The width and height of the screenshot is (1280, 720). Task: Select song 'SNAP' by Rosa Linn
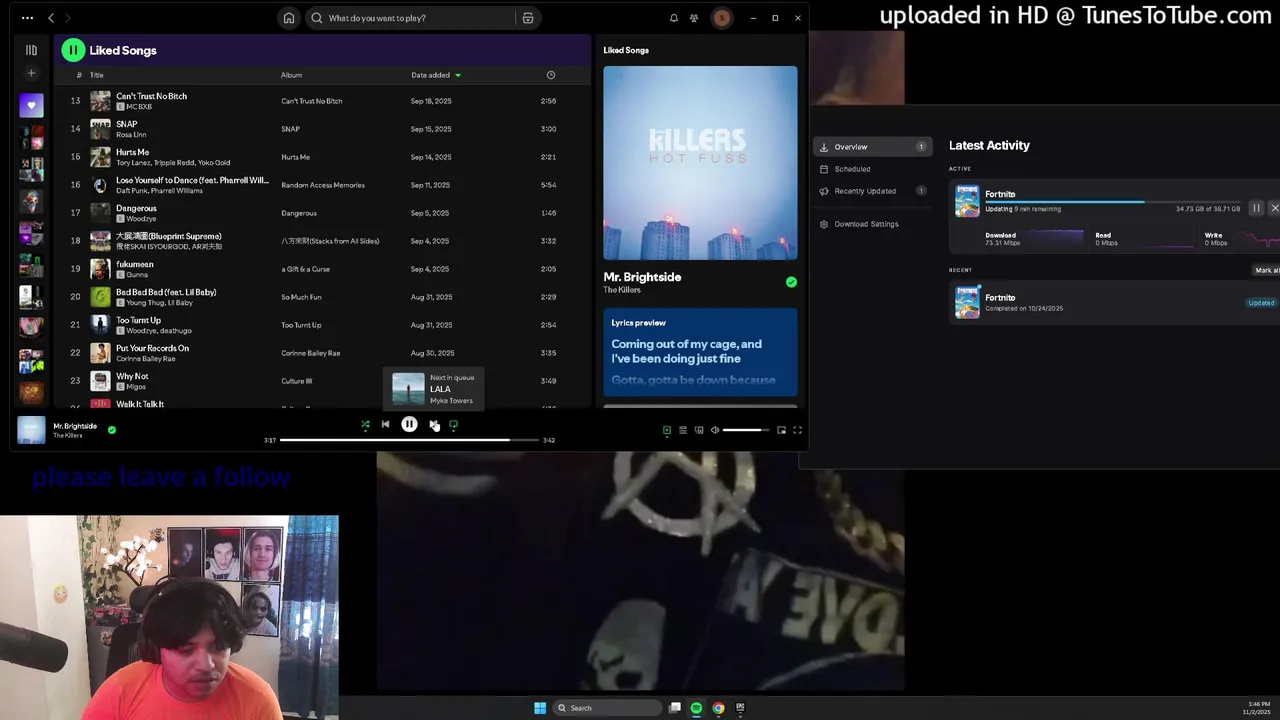point(320,129)
